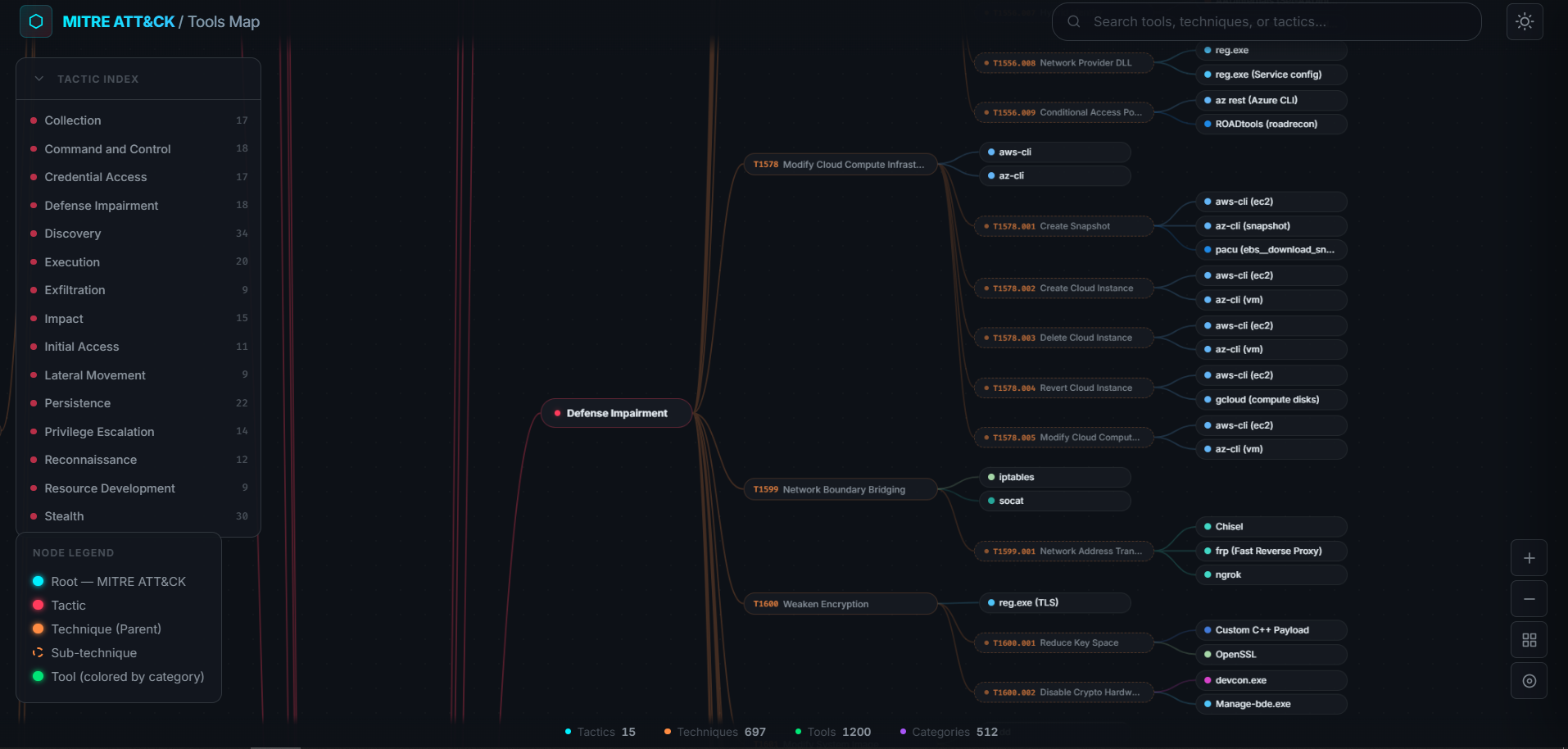Zoom in with the plus button
Viewport: 1568px width, 749px height.
tap(1529, 558)
